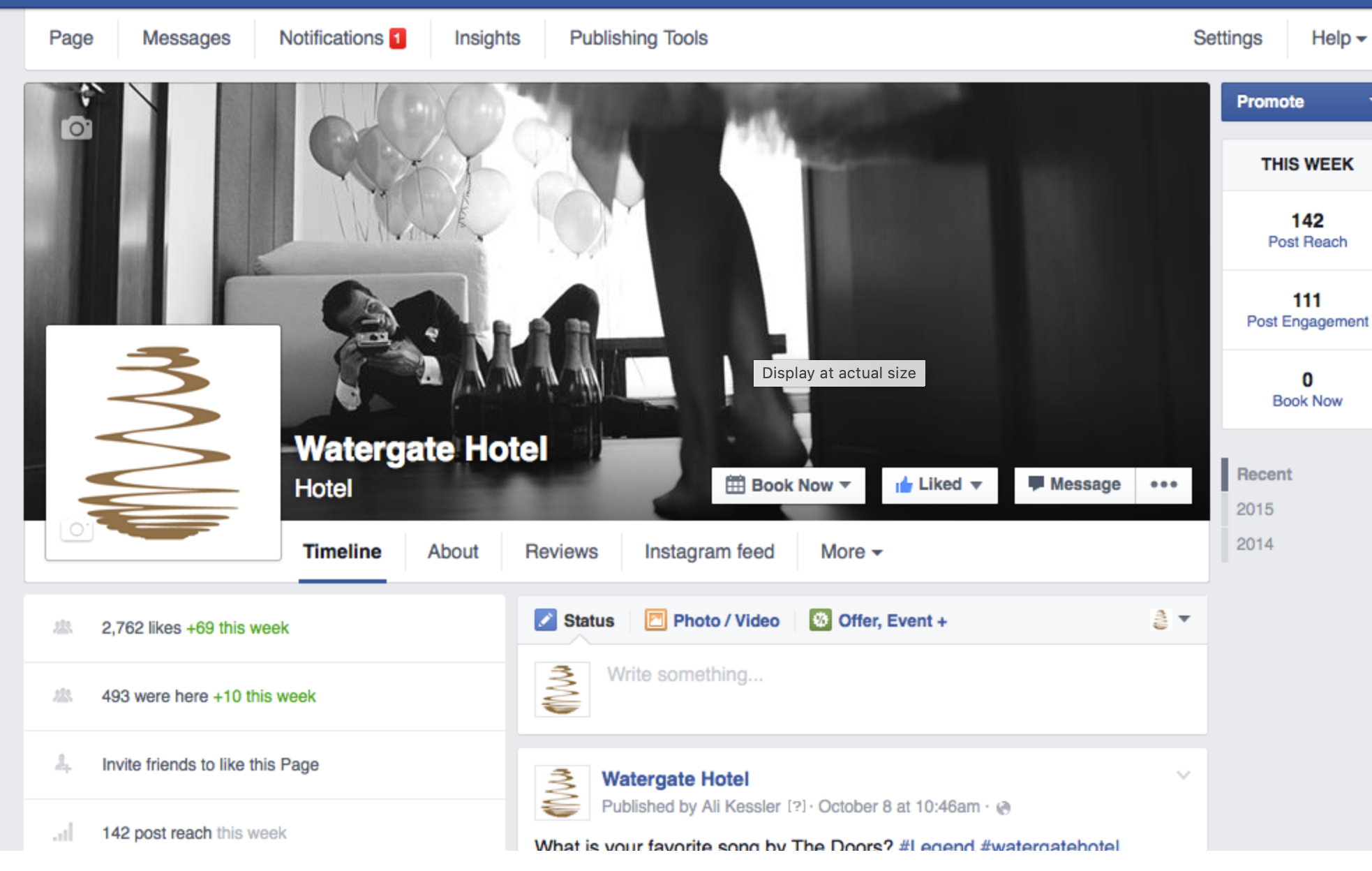Image resolution: width=1372 pixels, height=871 pixels.
Task: Click the Message button
Action: click(1075, 484)
